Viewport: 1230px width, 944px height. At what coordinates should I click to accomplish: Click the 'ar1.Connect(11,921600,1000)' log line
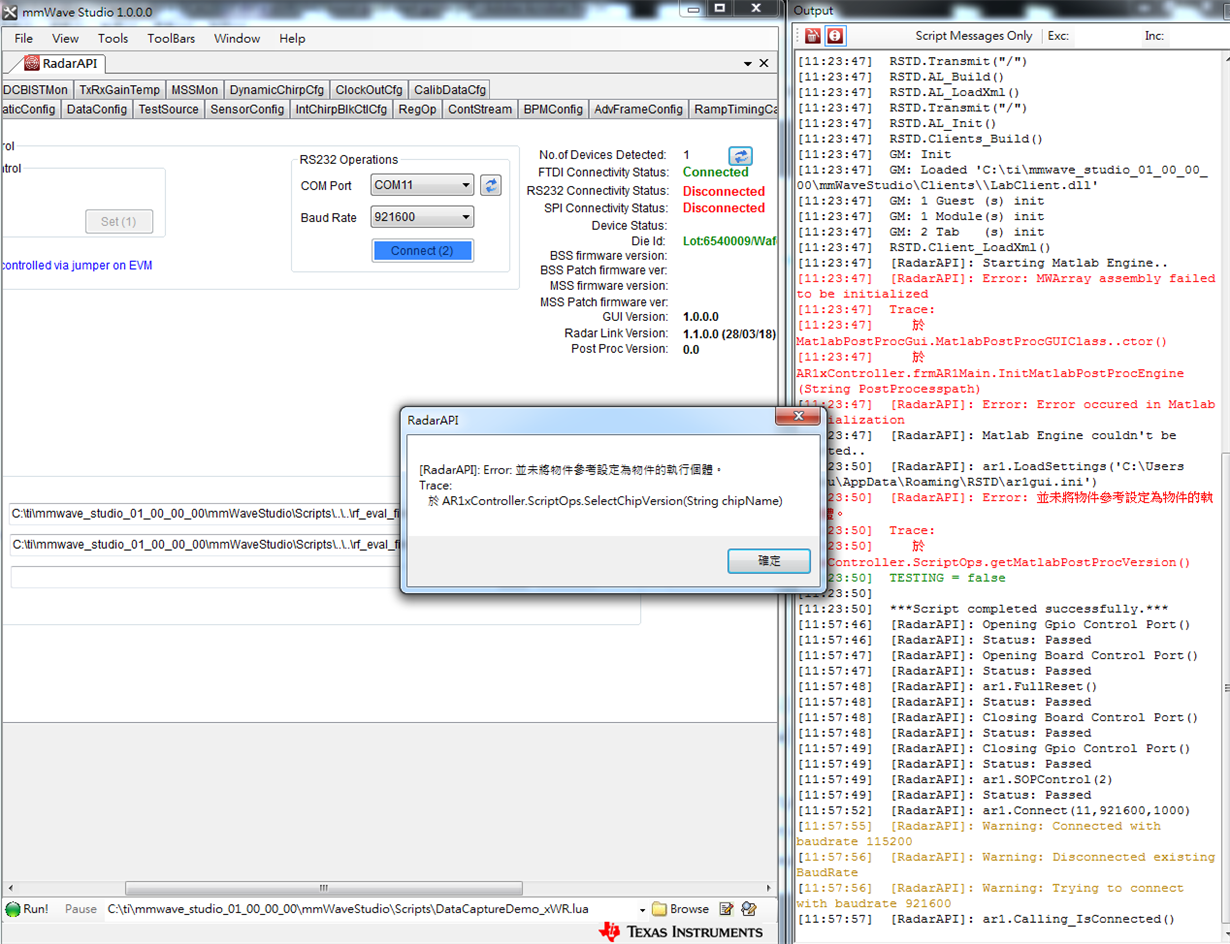(x=1087, y=810)
